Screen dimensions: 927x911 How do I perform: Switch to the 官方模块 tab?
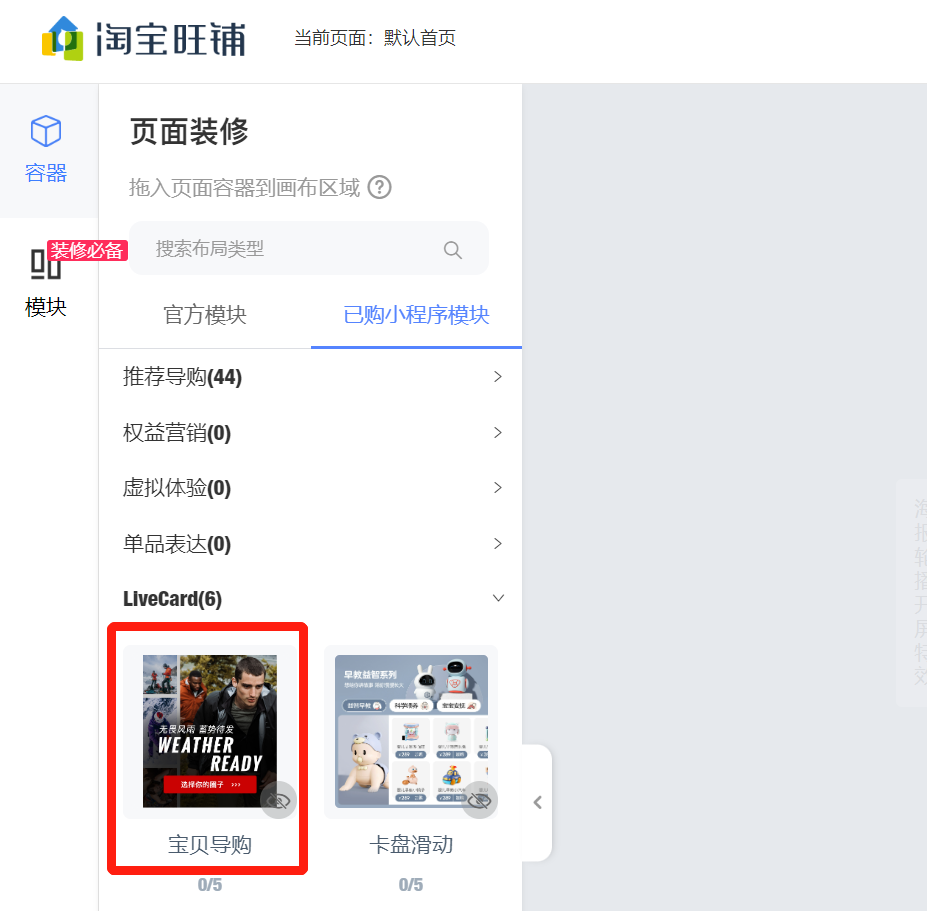(205, 315)
